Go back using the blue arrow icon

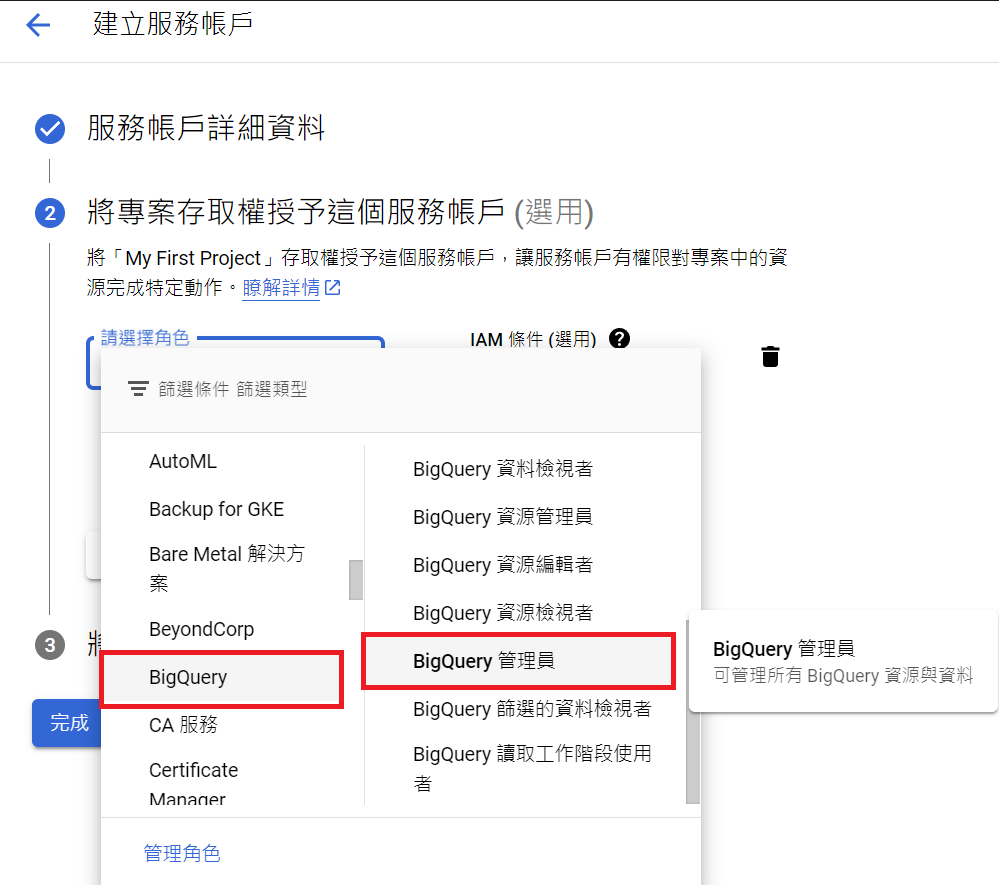(x=38, y=25)
